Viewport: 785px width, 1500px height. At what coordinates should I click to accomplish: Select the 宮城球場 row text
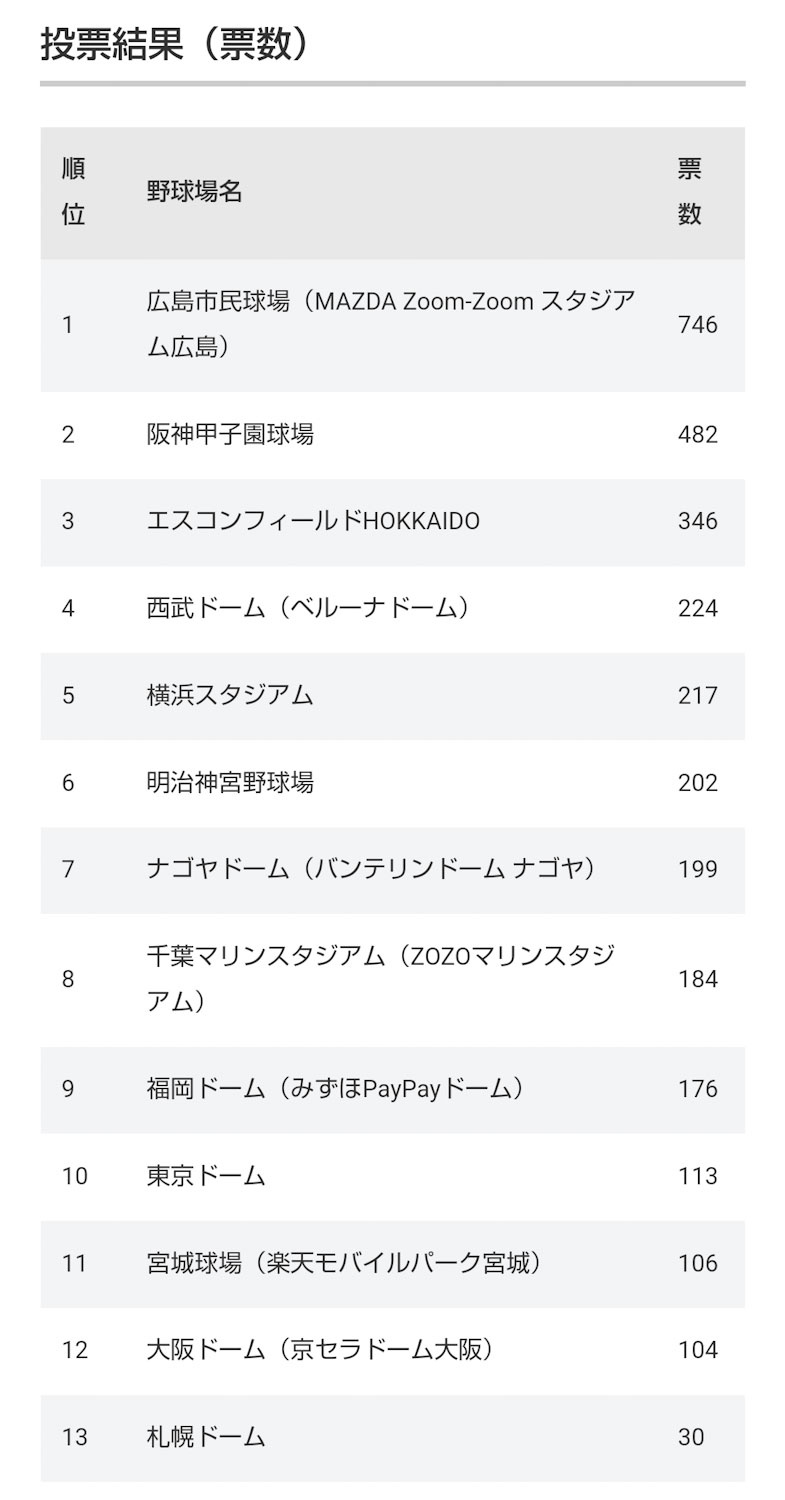(344, 1263)
